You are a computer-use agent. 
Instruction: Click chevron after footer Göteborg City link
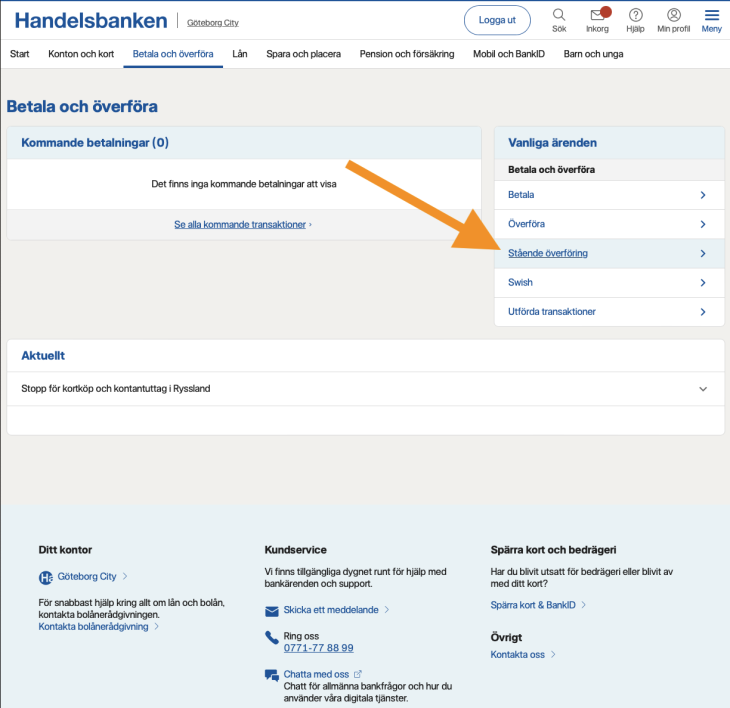click(125, 576)
